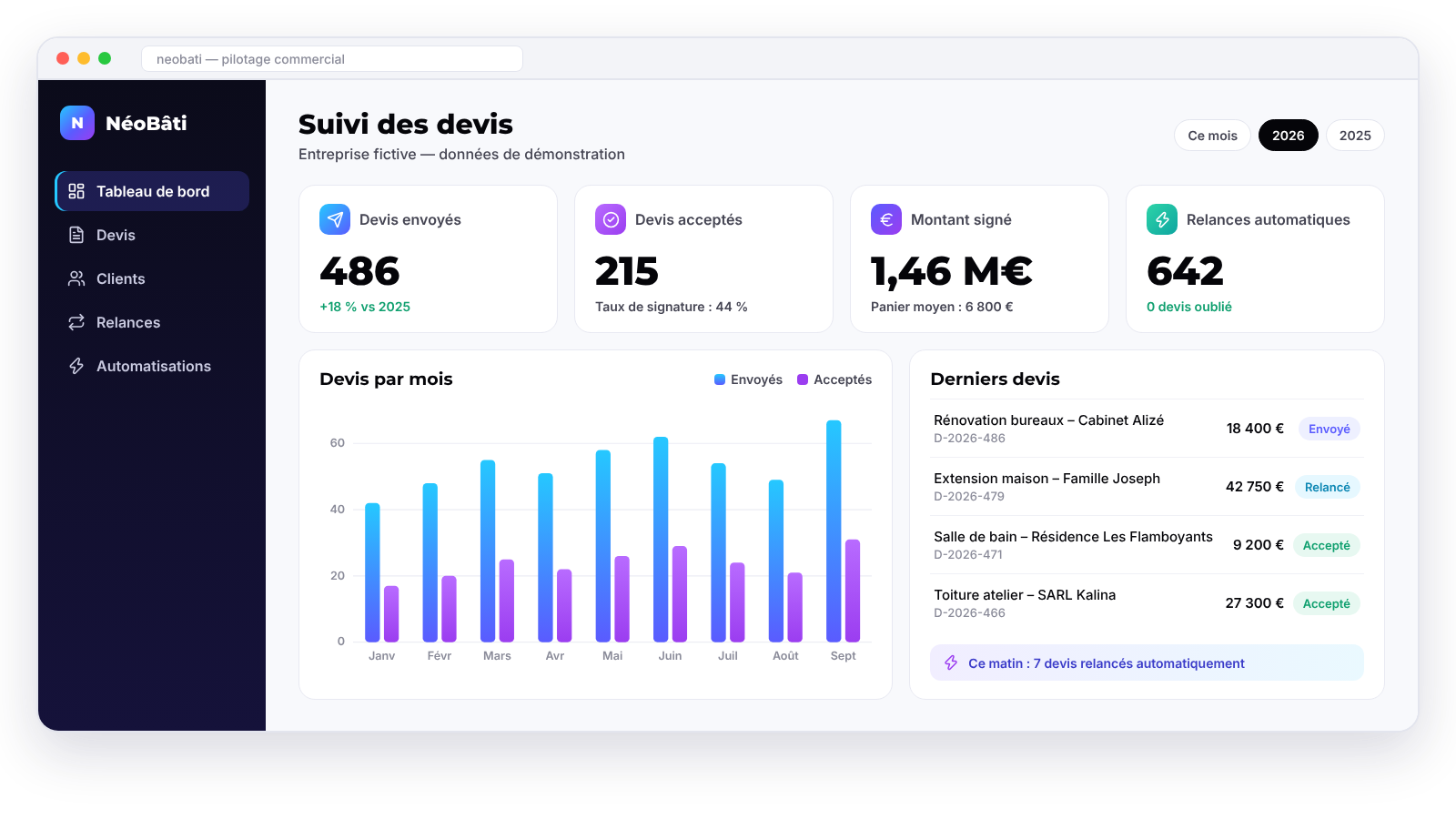Click the address bar neobati — pilotage commercial
Screen dimensions: 1456x819
[x=332, y=59]
